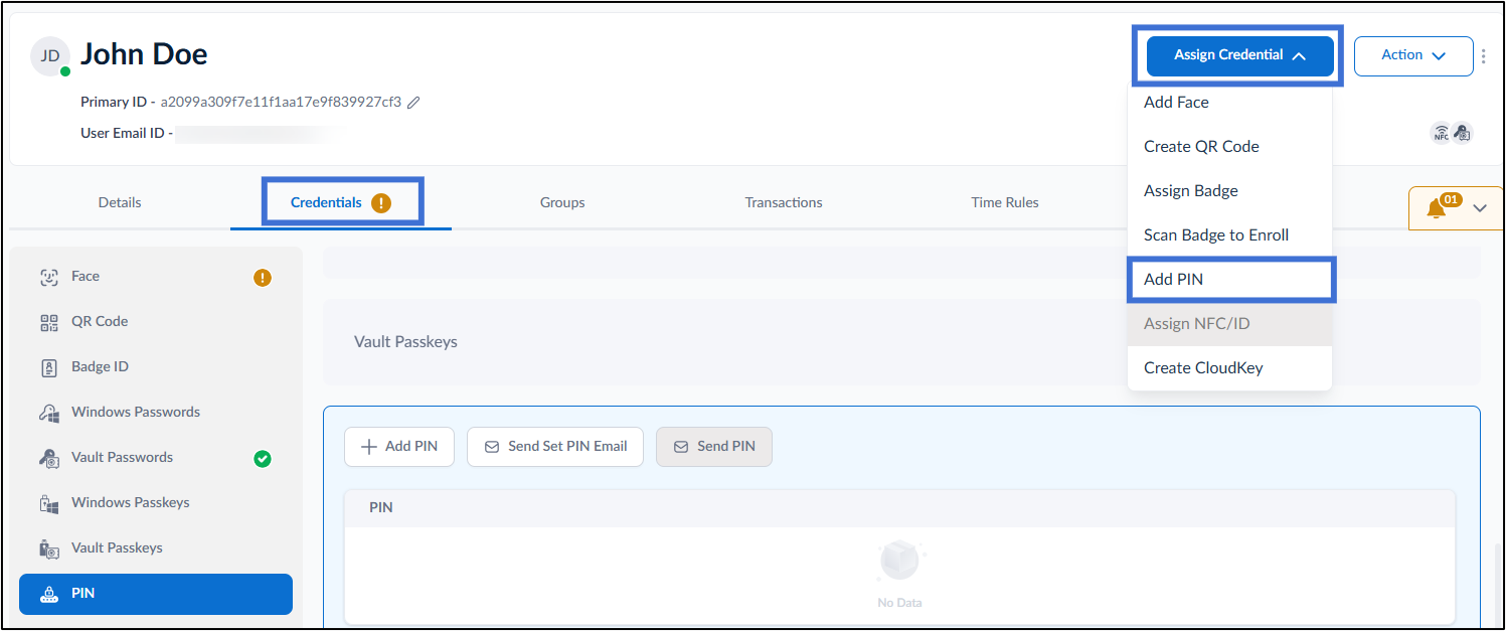
Task: Click the PIN keypad sidebar icon
Action: point(49,594)
